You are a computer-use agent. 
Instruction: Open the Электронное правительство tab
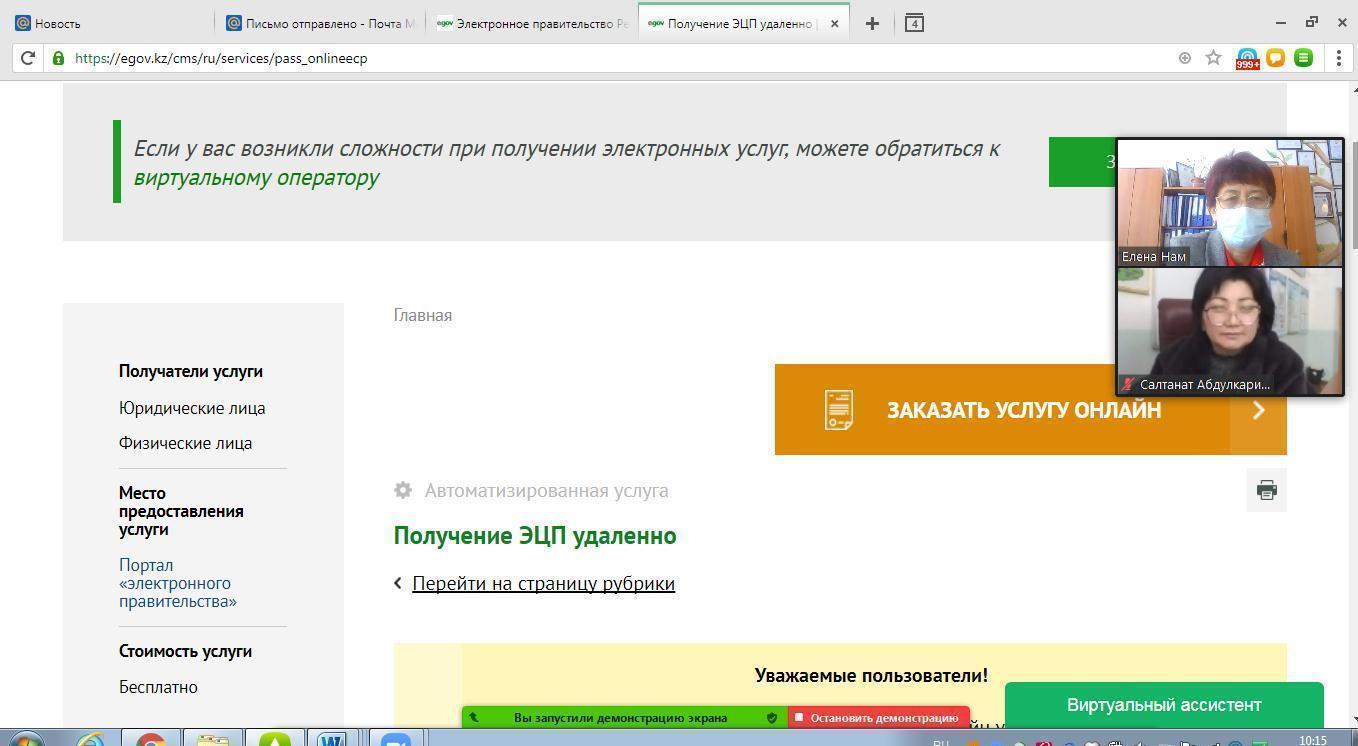click(x=532, y=23)
